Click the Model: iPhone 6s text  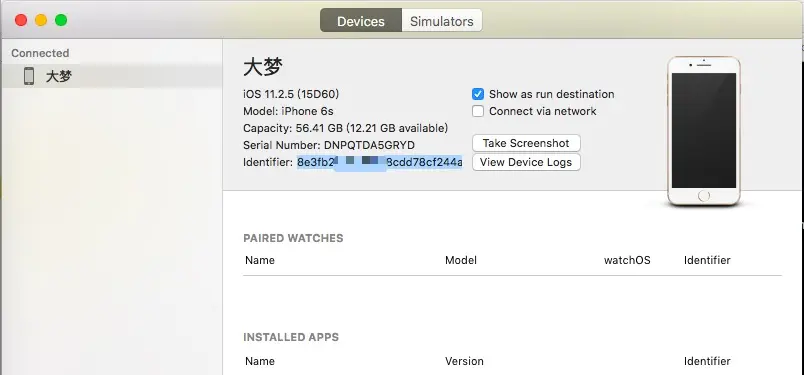pos(288,111)
